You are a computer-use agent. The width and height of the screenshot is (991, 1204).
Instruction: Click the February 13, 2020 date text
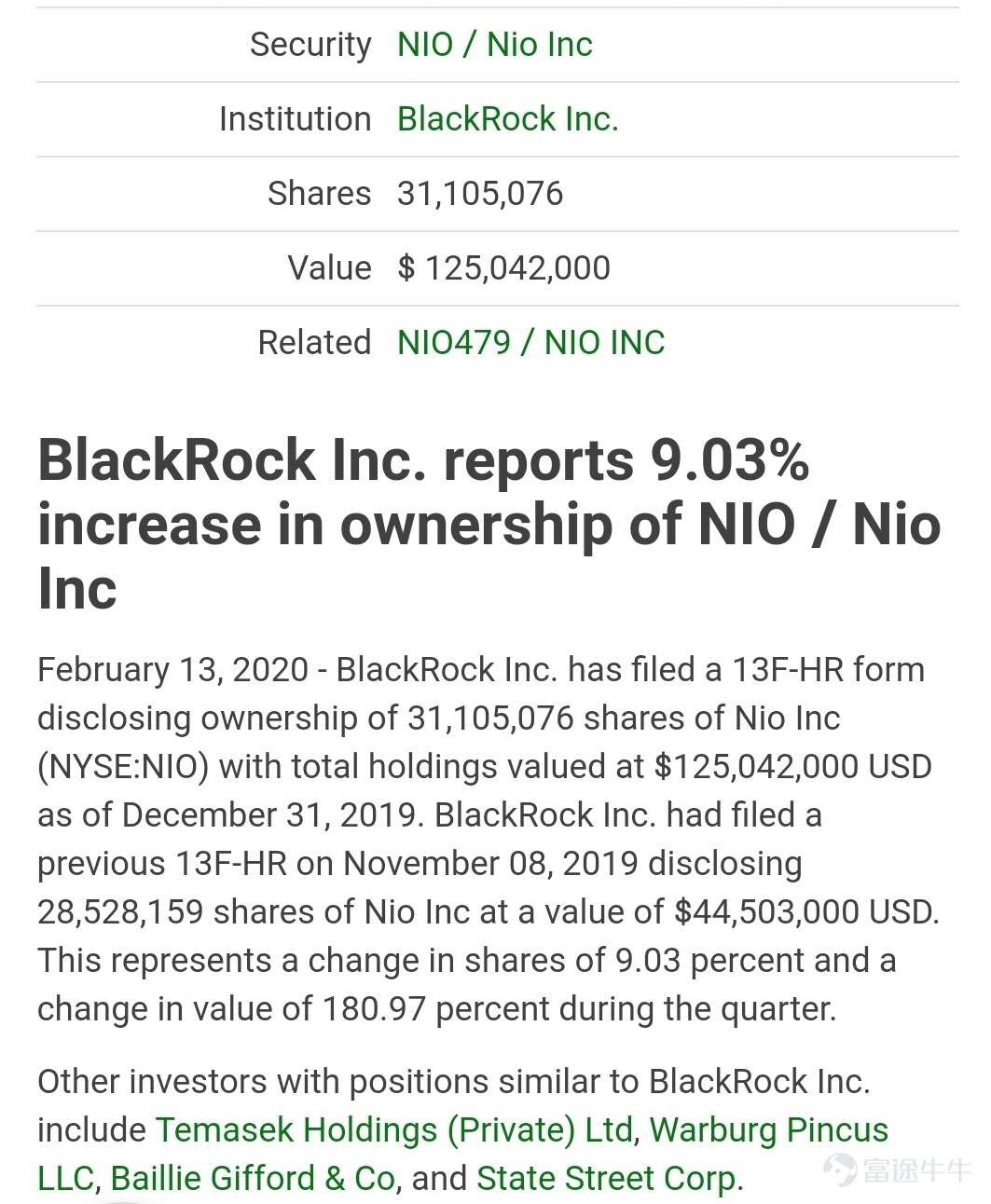point(172,669)
